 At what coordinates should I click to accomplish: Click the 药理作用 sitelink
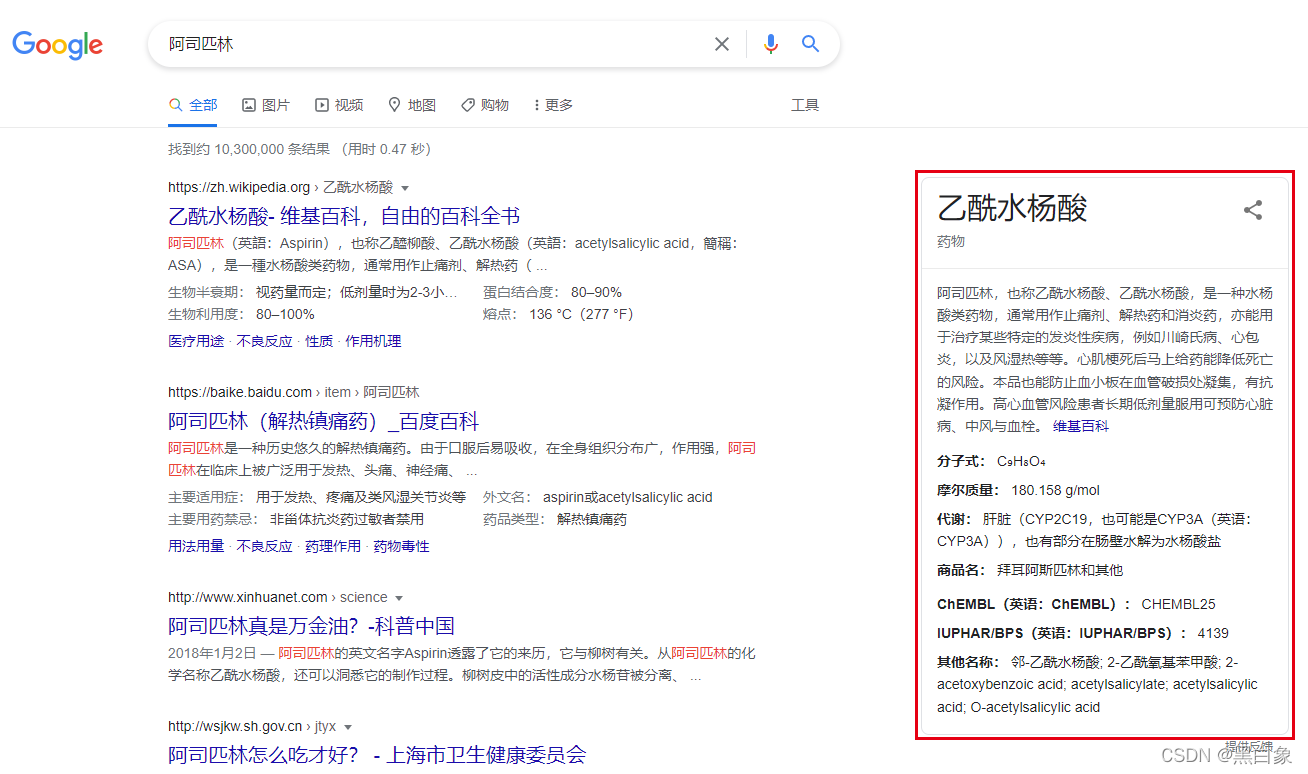point(333,546)
